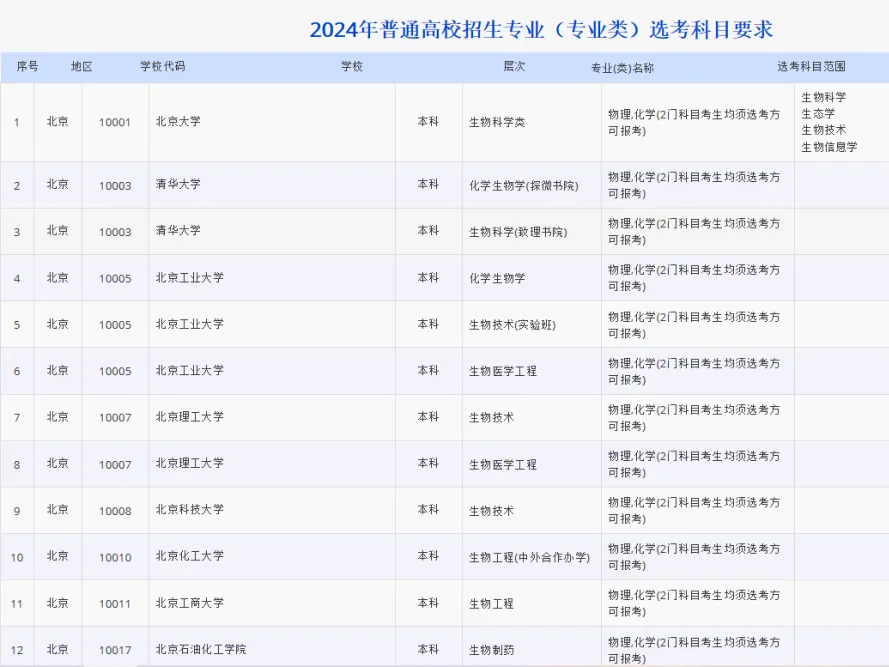889x667 pixels.
Task: Click the 学校代码 column header
Action: (163, 66)
